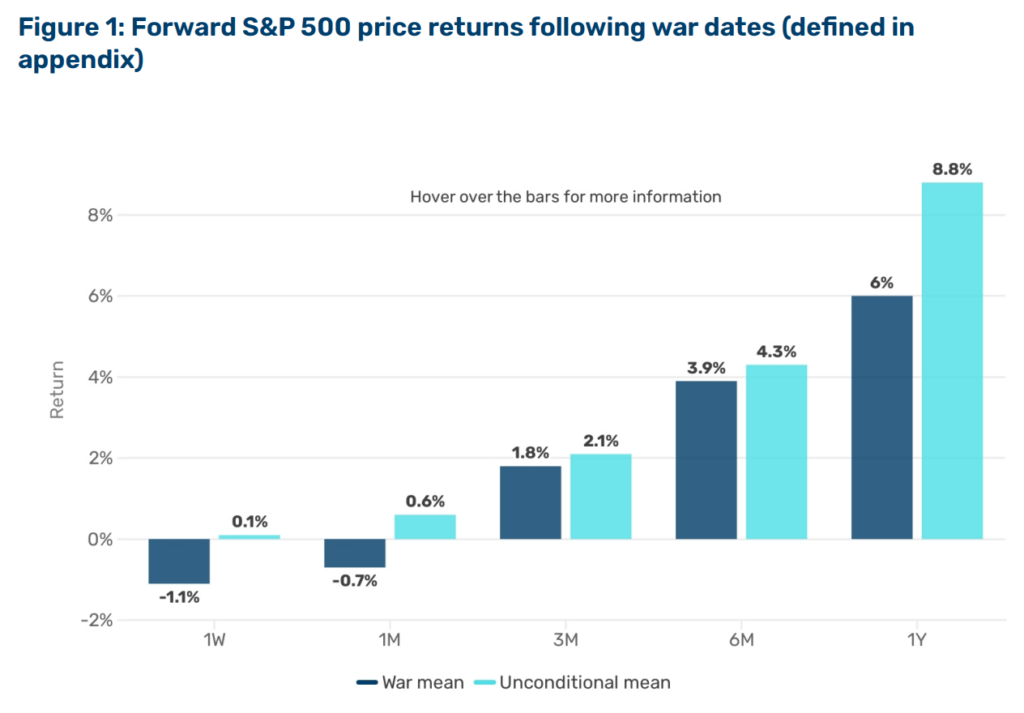Click the Return y-axis title
Viewport: 1024px width, 713px height.
[57, 390]
